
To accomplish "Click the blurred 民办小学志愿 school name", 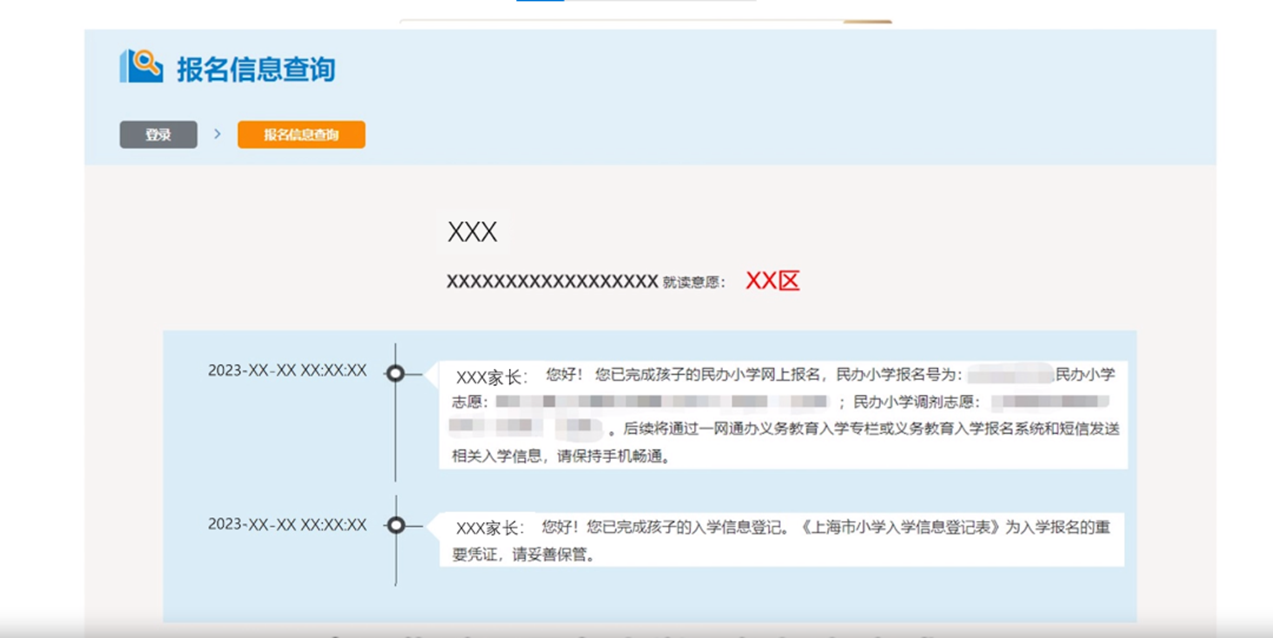I will [x=661, y=402].
